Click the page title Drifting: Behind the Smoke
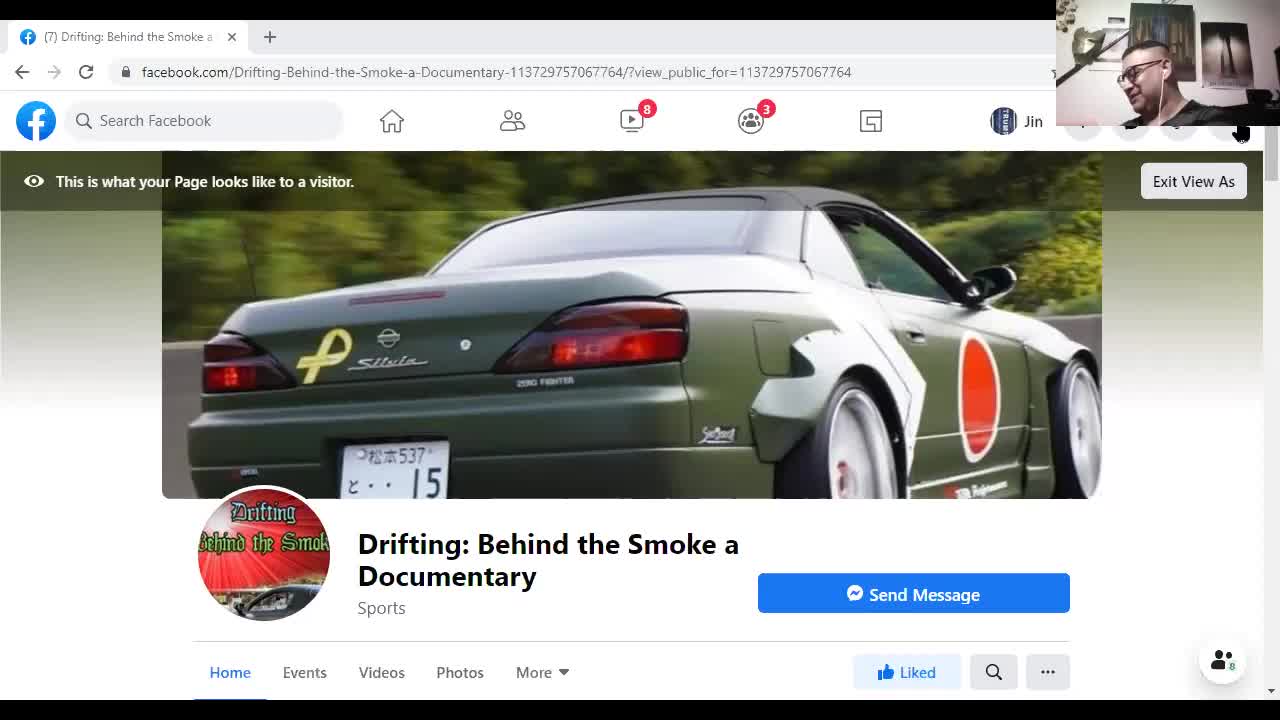Screen dimensions: 1280x720 [x=548, y=560]
